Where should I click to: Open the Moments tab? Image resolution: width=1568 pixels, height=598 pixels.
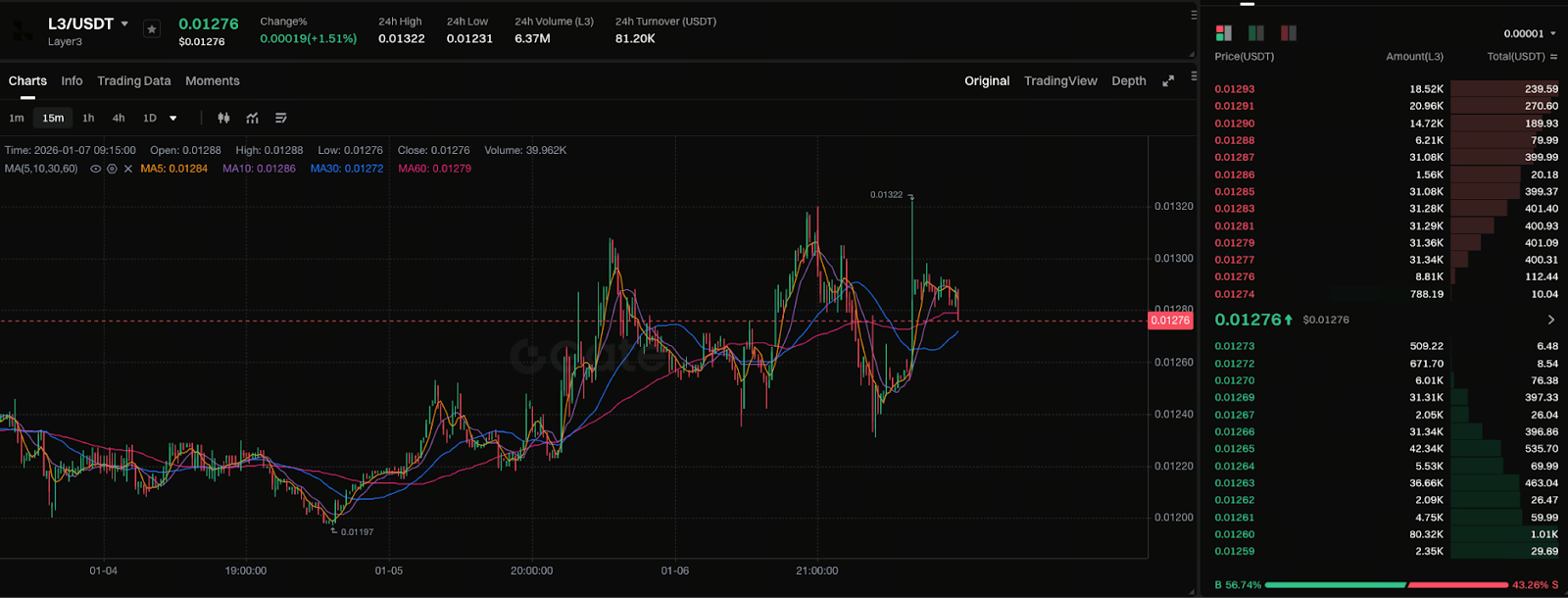pyautogui.click(x=212, y=81)
